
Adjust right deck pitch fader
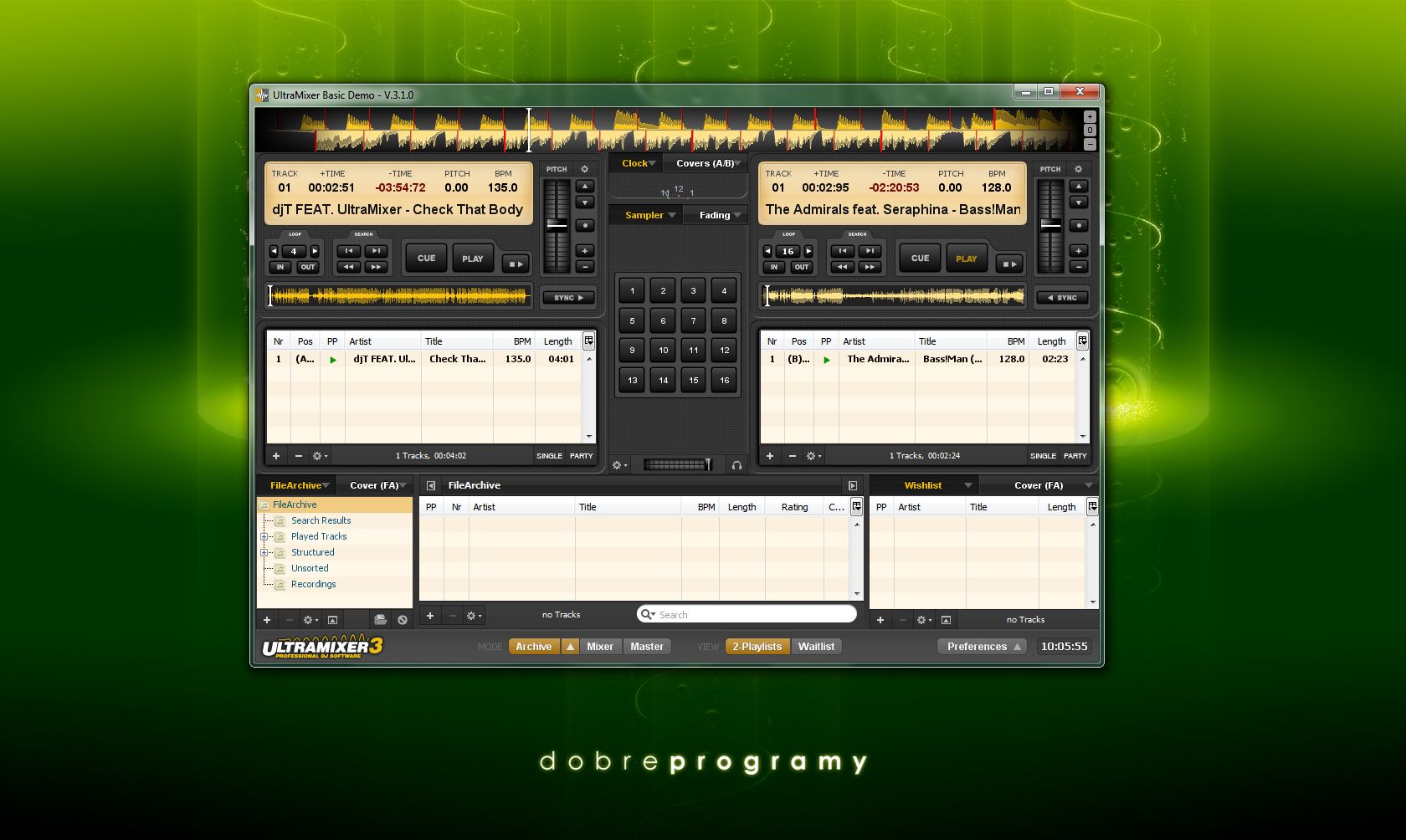(x=1050, y=225)
